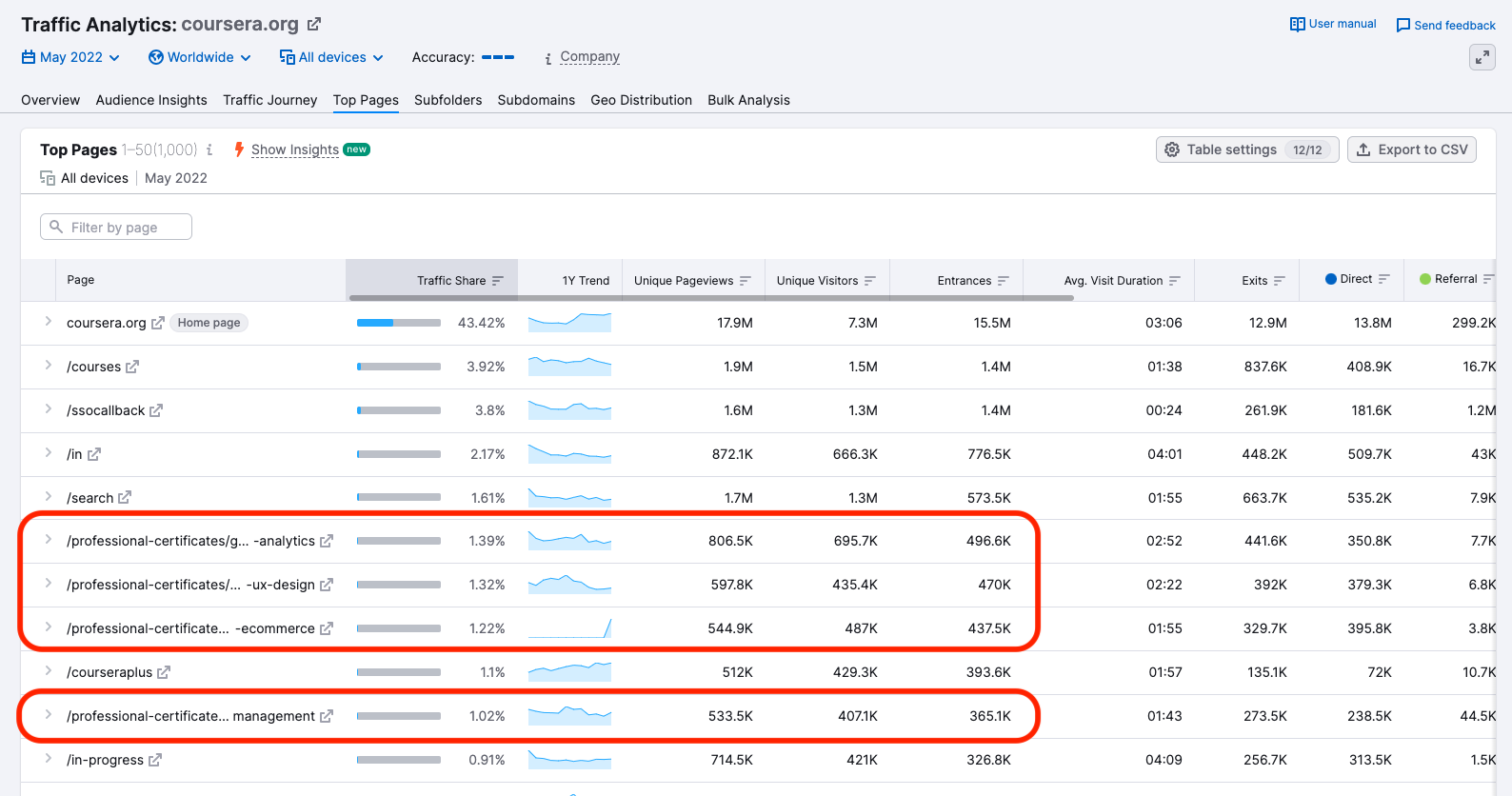
Task: Switch to the Traffic Journey tab
Action: [269, 100]
